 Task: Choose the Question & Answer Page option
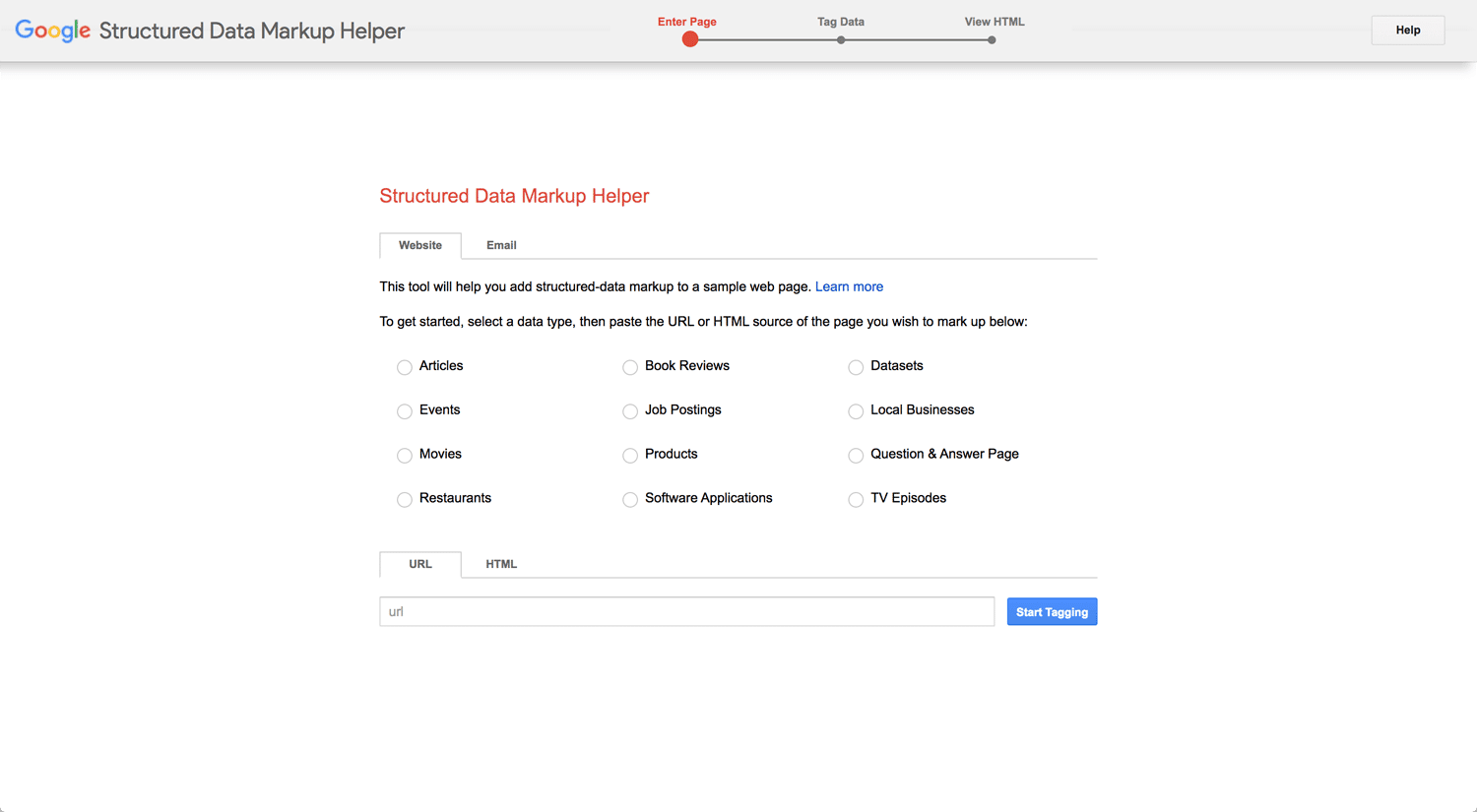coord(856,456)
